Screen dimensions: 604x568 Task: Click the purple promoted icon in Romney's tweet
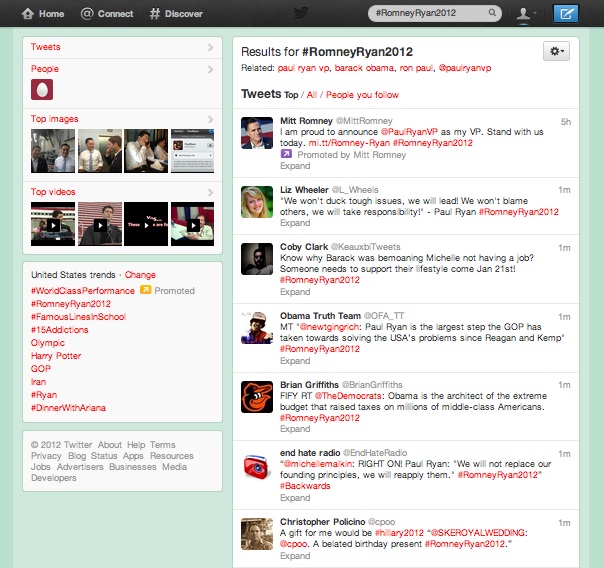(x=286, y=154)
